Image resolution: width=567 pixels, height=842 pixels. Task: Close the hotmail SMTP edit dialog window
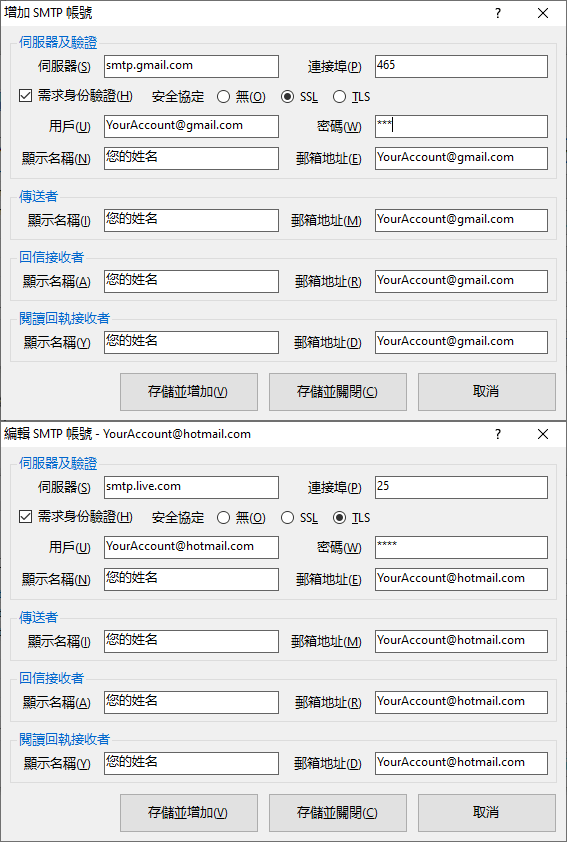(543, 434)
